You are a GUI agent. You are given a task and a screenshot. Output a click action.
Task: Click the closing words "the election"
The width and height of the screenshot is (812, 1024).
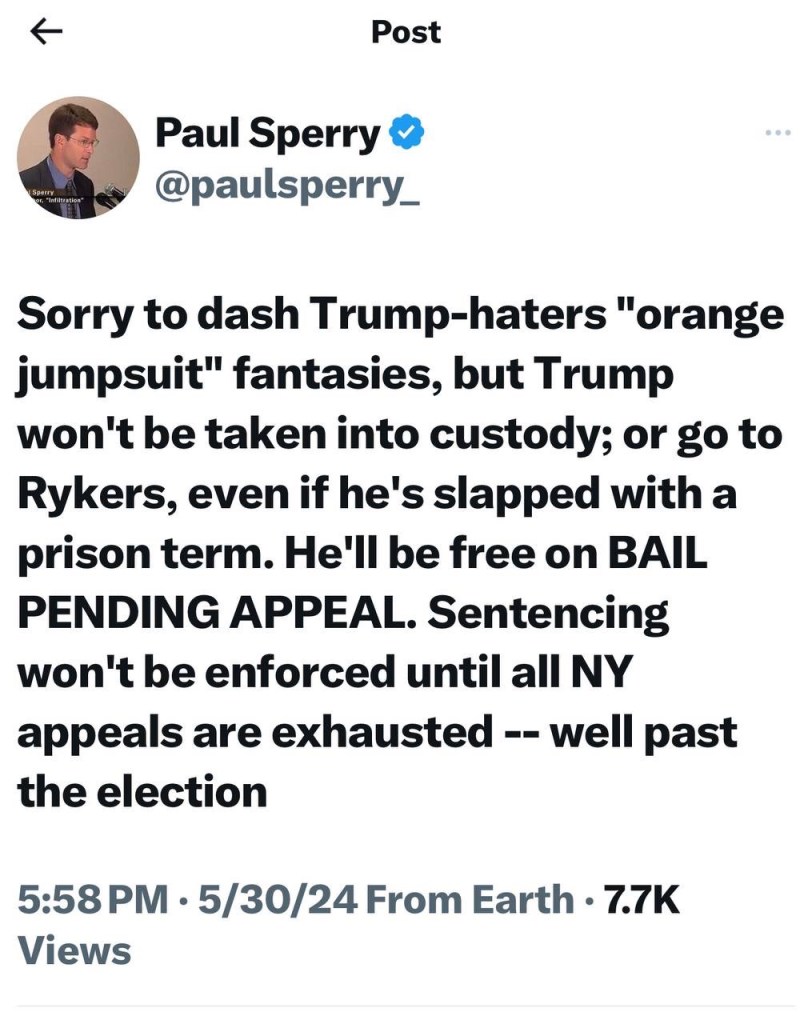pos(142,792)
